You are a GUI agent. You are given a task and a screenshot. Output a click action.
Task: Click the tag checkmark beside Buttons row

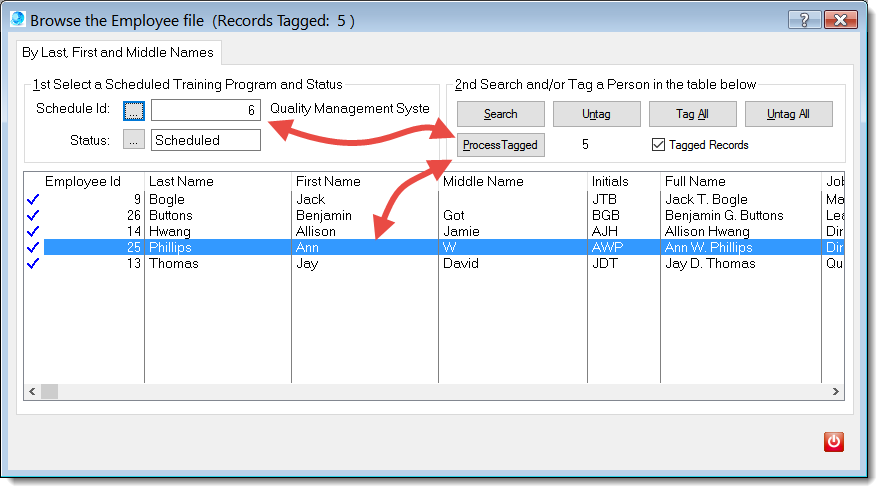(x=33, y=216)
